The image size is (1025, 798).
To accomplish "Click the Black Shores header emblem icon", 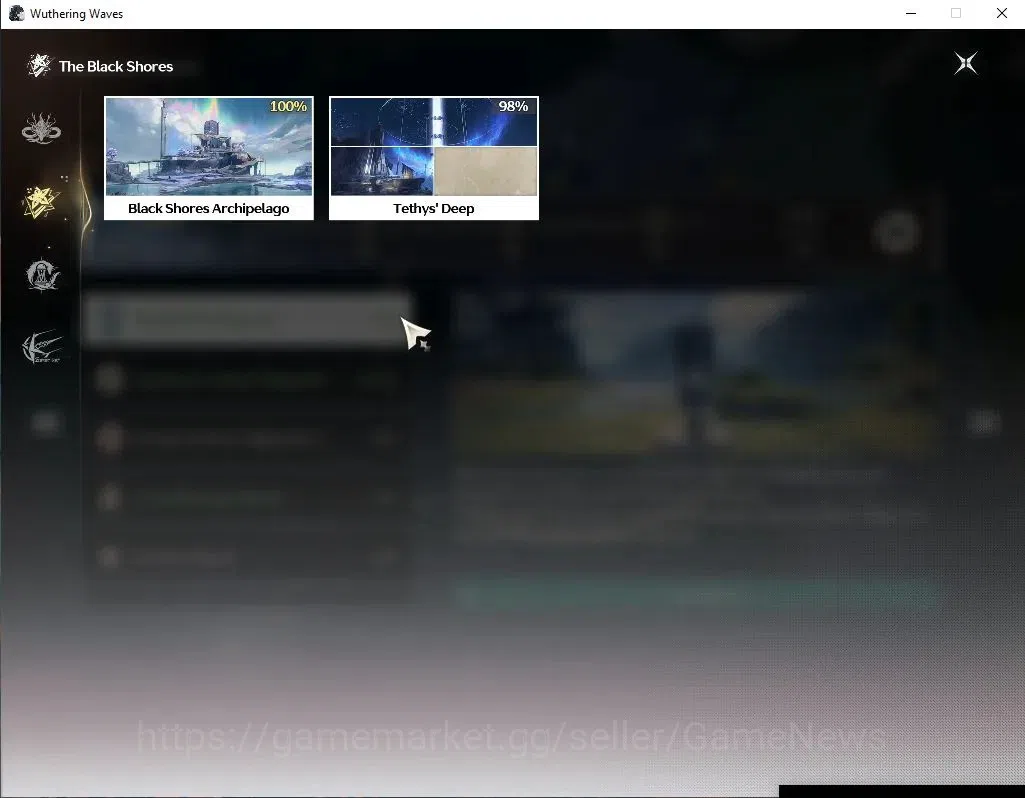I will (x=39, y=65).
